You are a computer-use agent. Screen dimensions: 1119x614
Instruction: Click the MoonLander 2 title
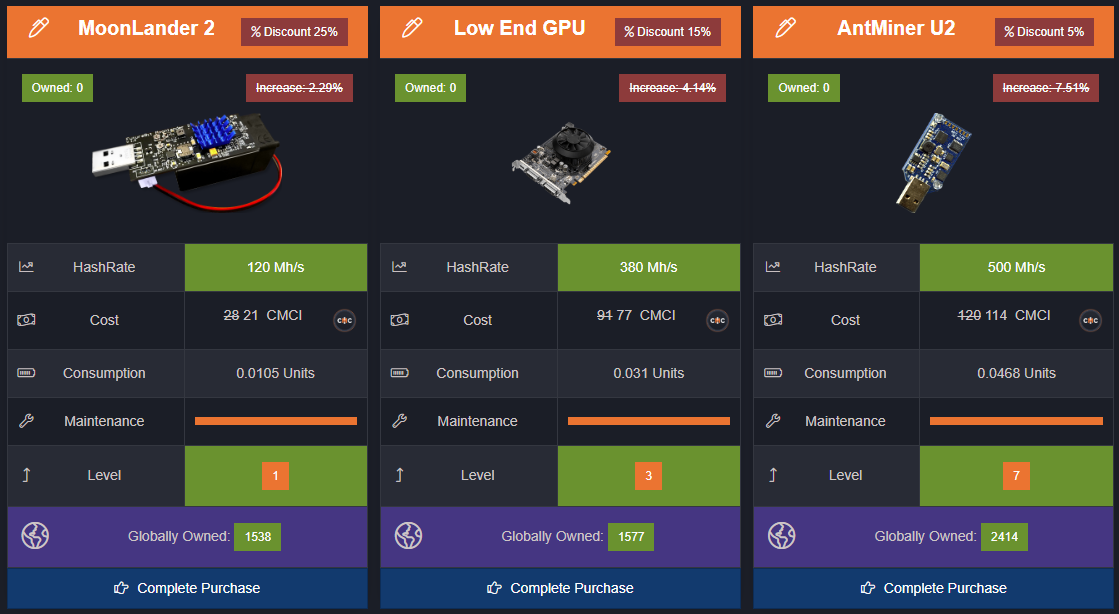(146, 28)
